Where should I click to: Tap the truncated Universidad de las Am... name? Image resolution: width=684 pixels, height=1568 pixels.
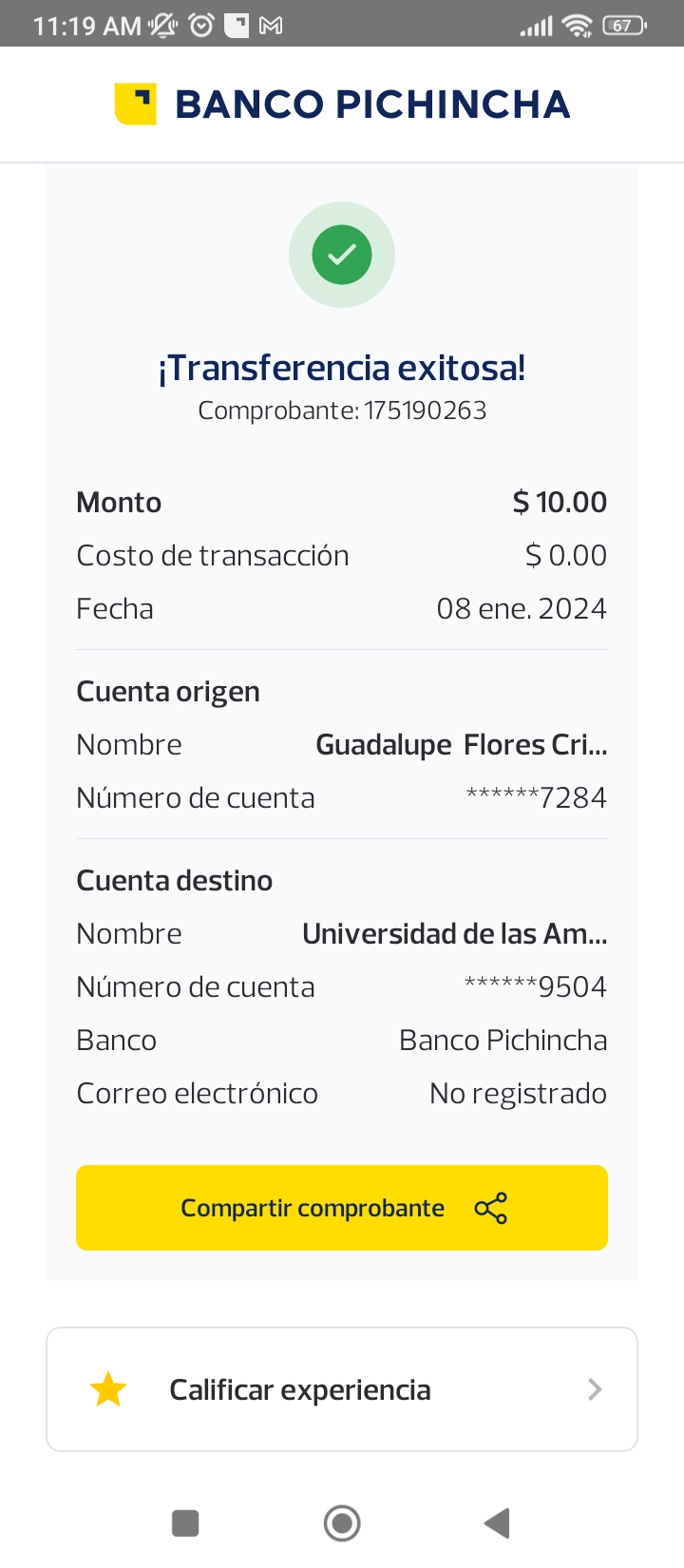tap(454, 934)
